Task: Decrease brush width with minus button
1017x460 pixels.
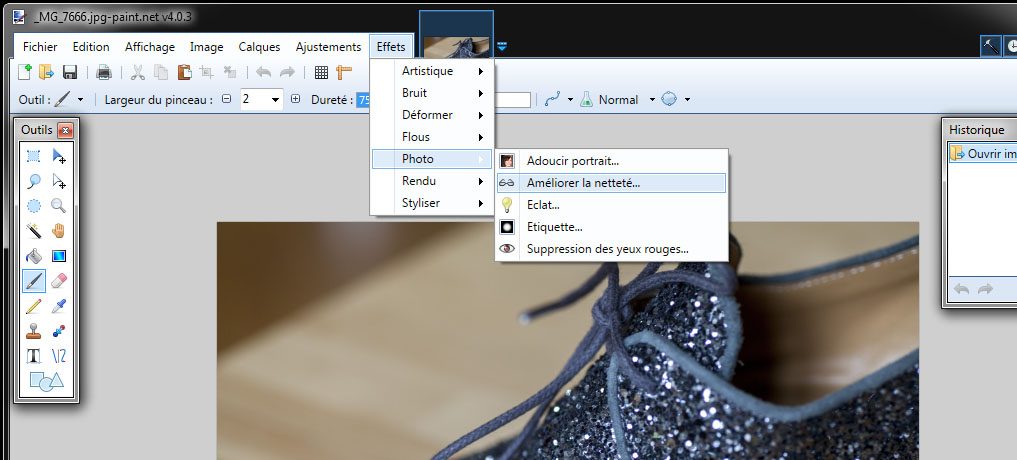Action: pos(226,99)
